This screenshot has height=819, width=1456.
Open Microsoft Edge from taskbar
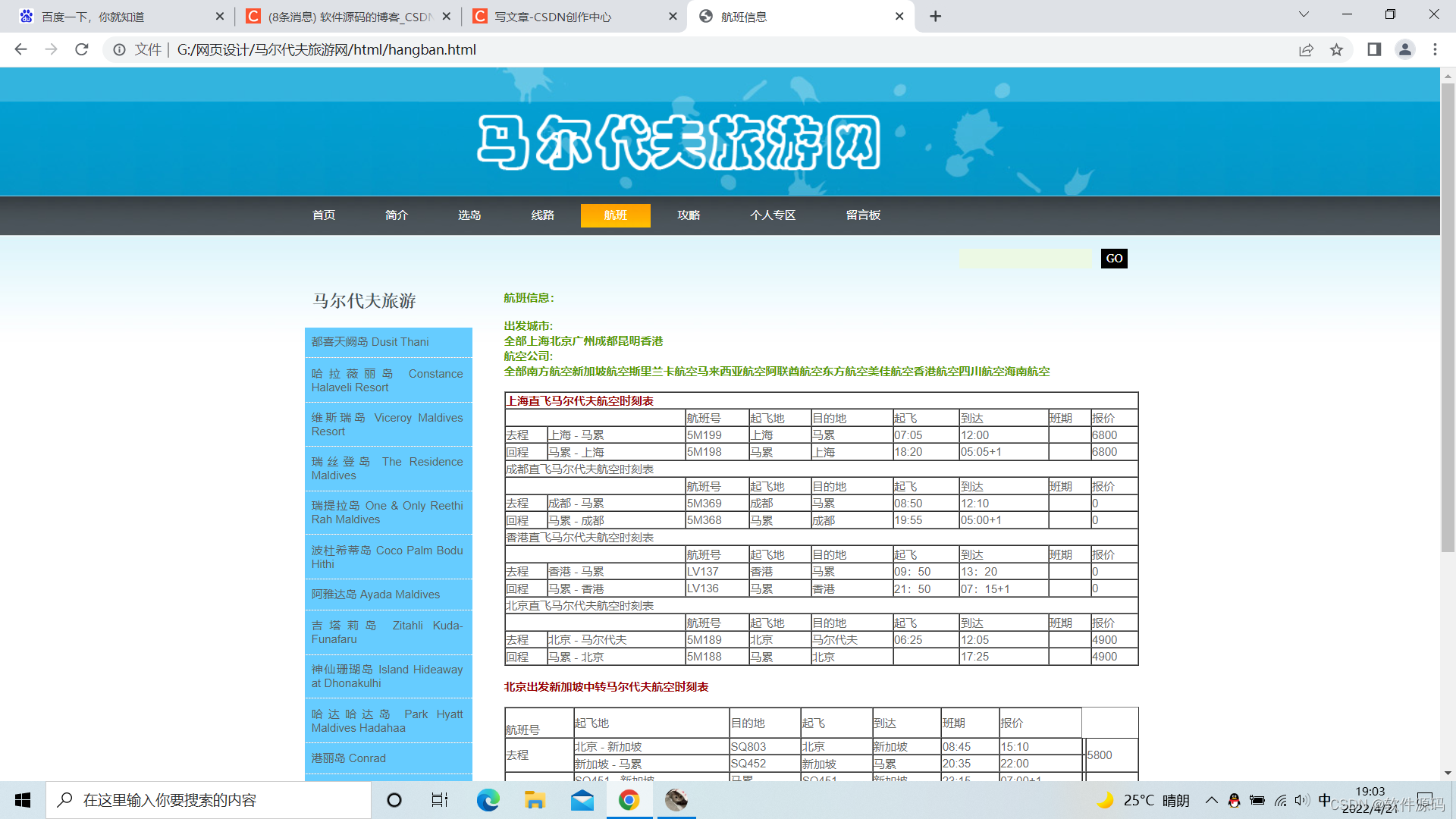tap(488, 800)
